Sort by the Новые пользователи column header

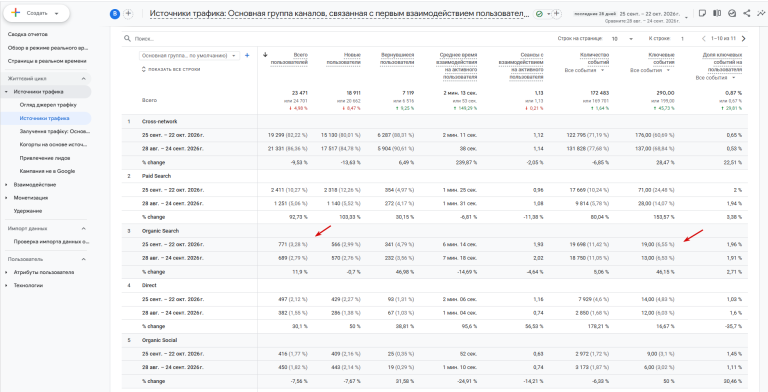pyautogui.click(x=343, y=59)
